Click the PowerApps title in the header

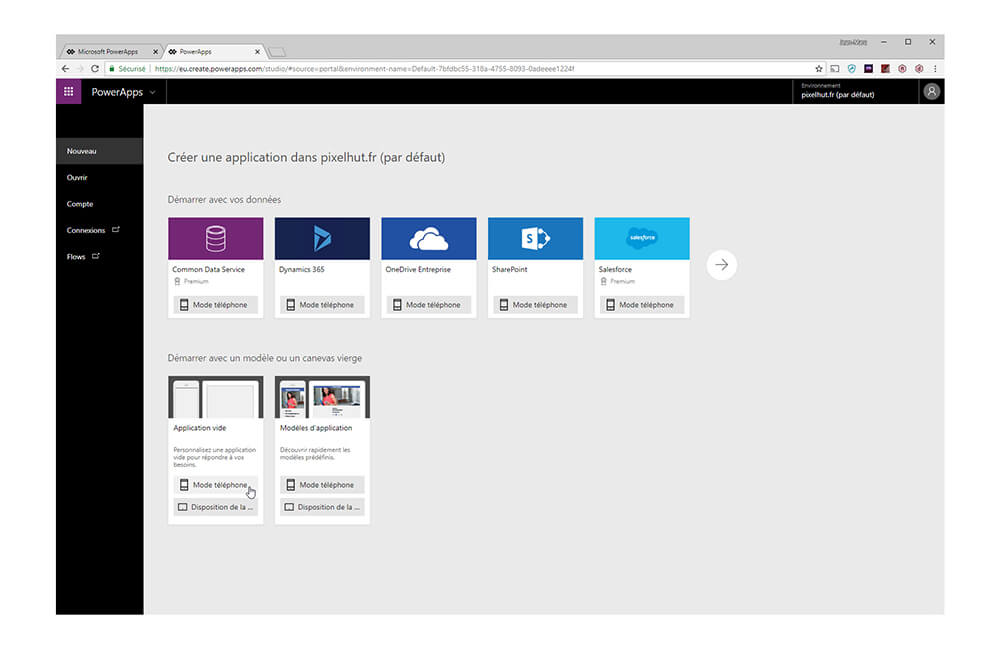(x=117, y=92)
